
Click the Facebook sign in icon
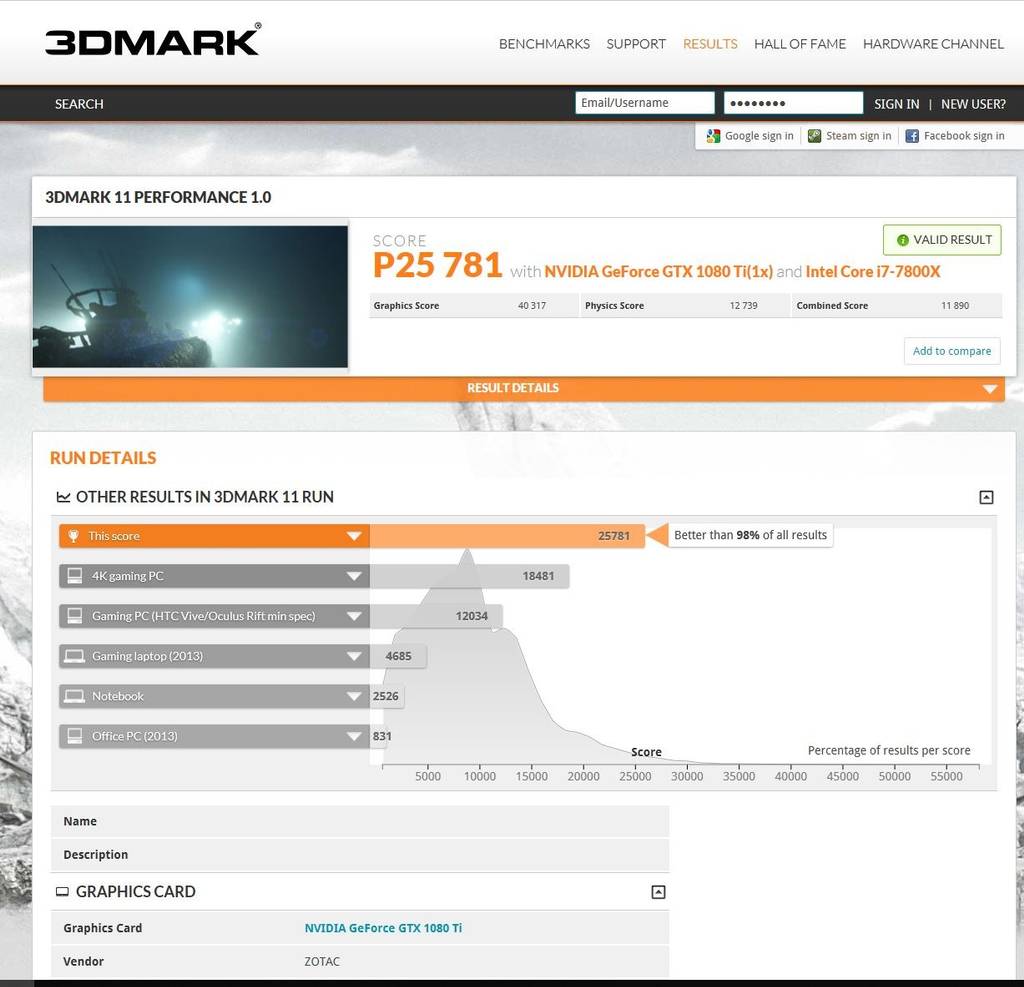click(x=912, y=136)
